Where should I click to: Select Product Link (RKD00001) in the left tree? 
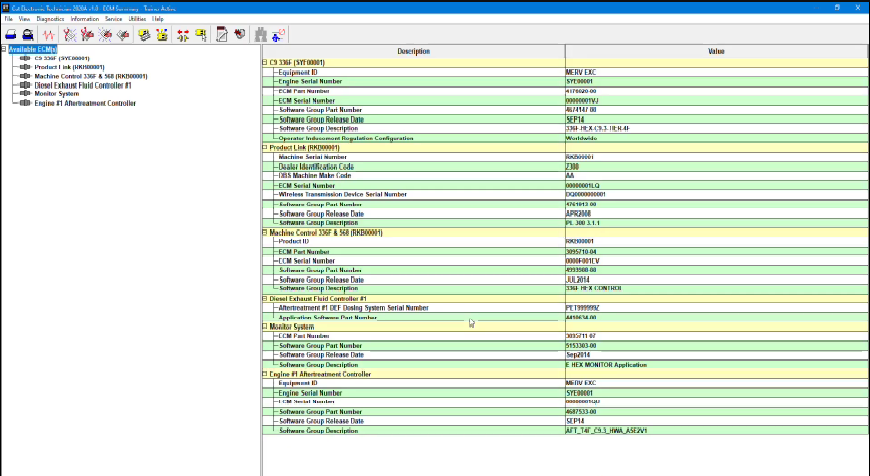[x=66, y=67]
